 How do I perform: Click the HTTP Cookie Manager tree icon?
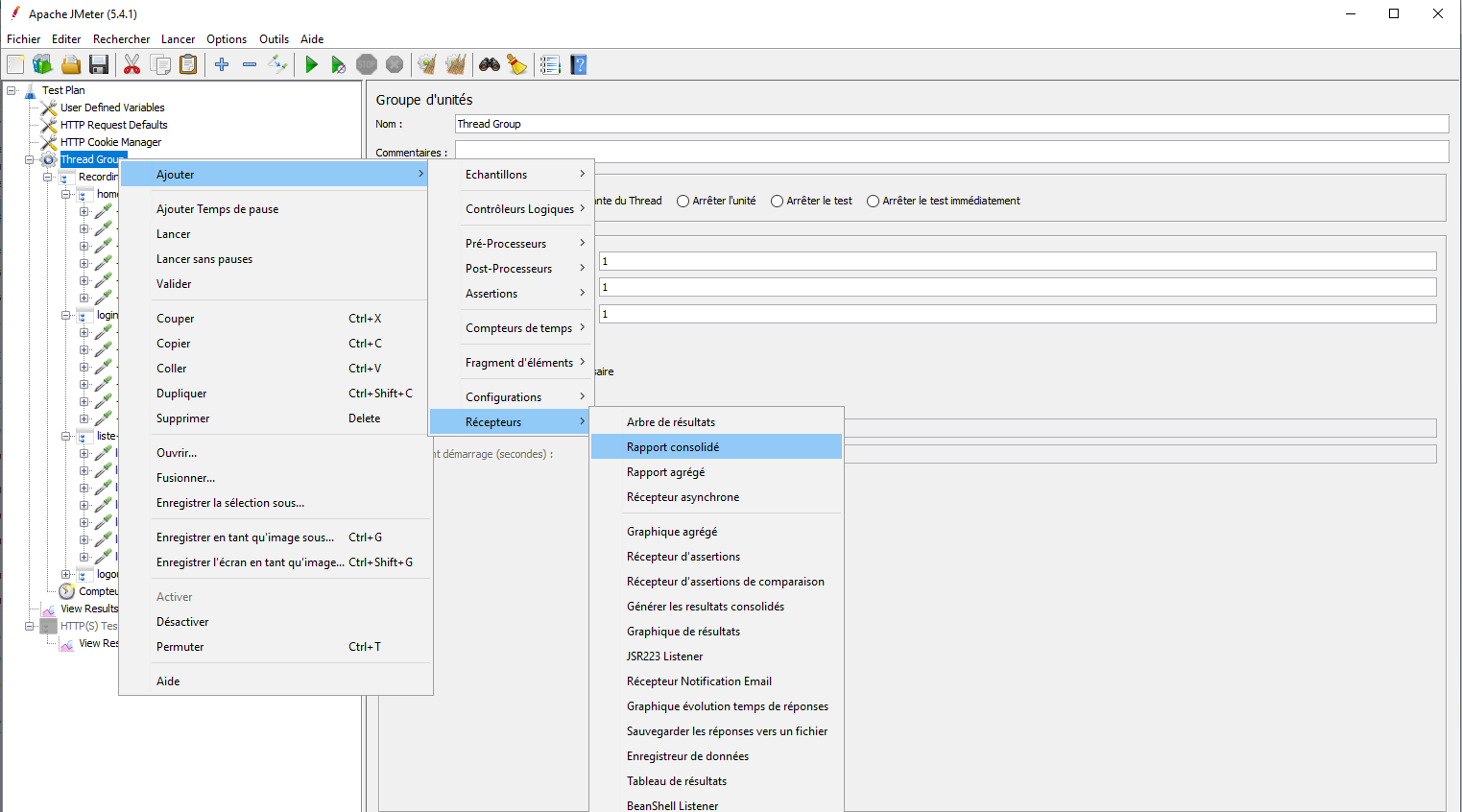49,142
